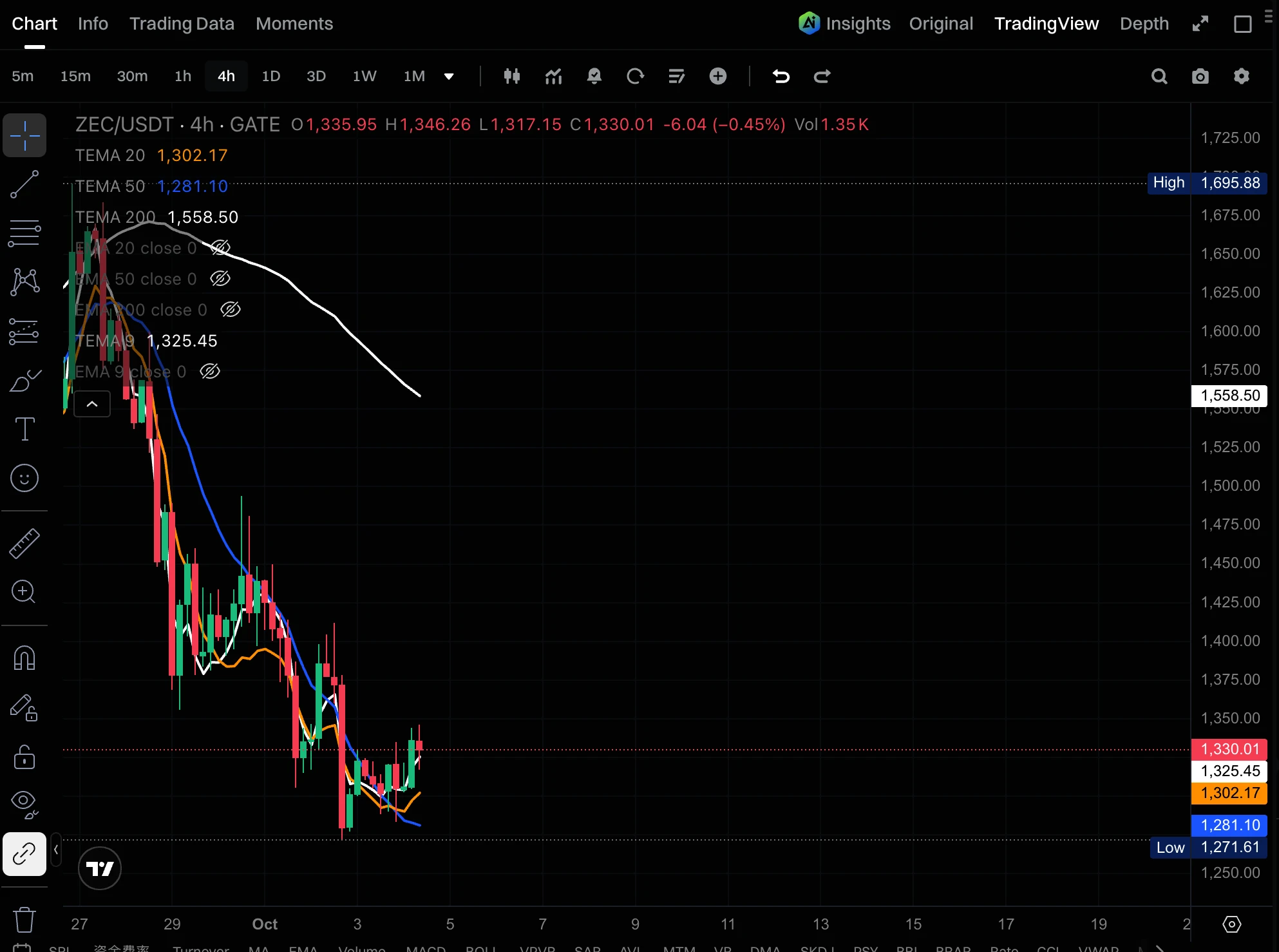
Task: Select the trend line drawing tool
Action: 24,185
